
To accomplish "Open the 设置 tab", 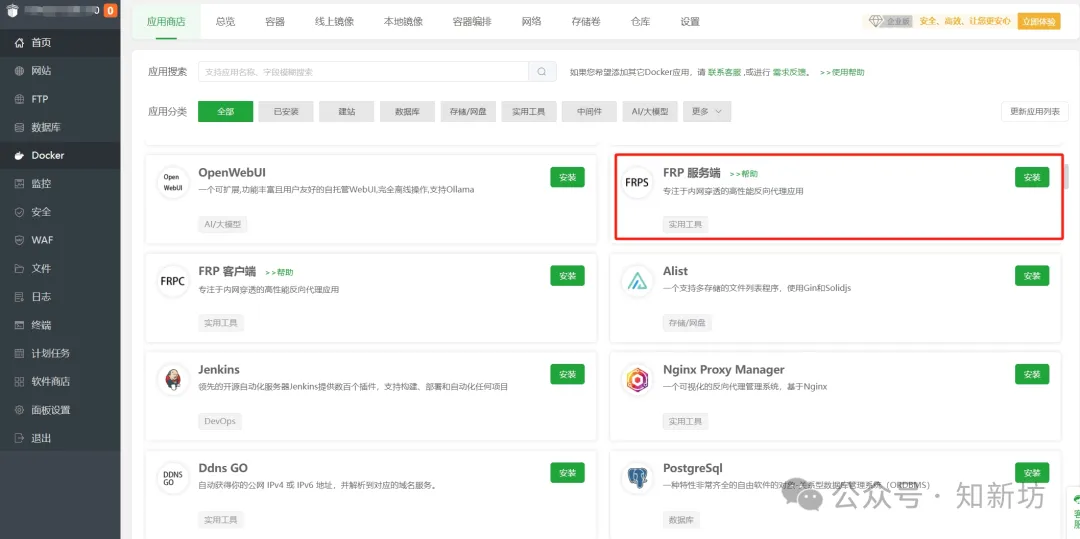I will 689,21.
